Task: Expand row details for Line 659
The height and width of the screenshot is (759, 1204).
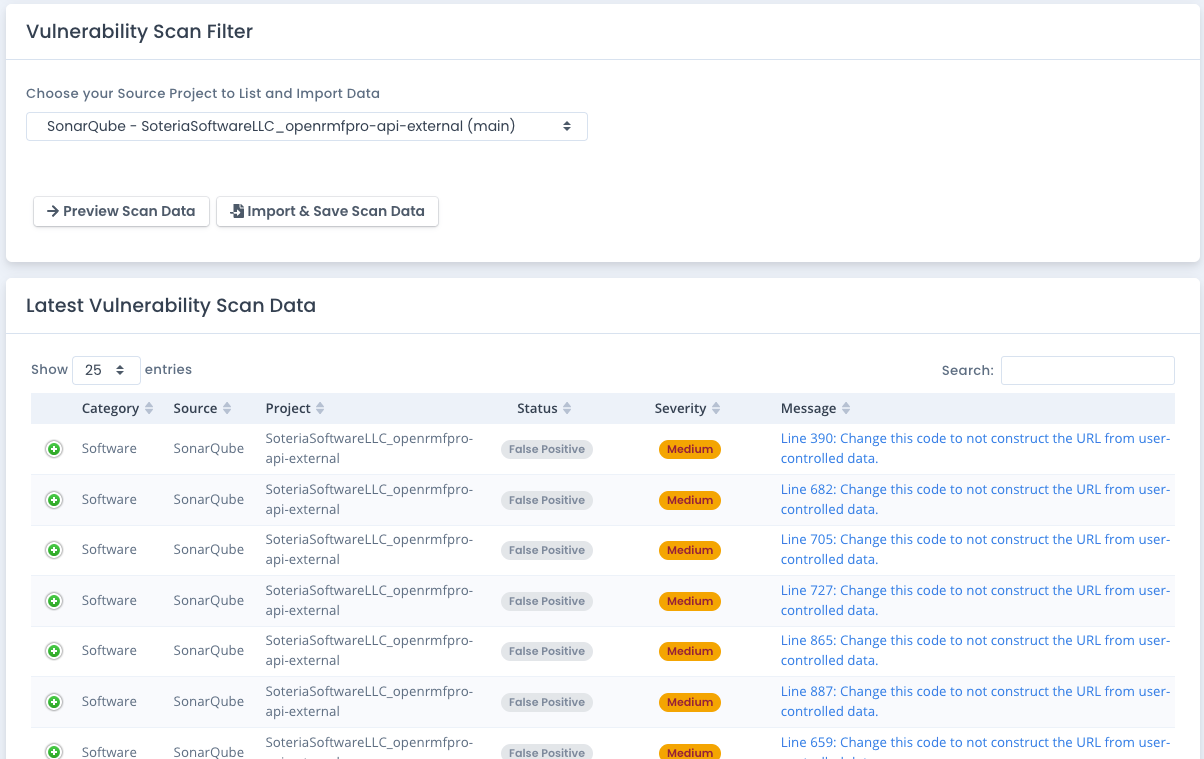Action: 54,751
